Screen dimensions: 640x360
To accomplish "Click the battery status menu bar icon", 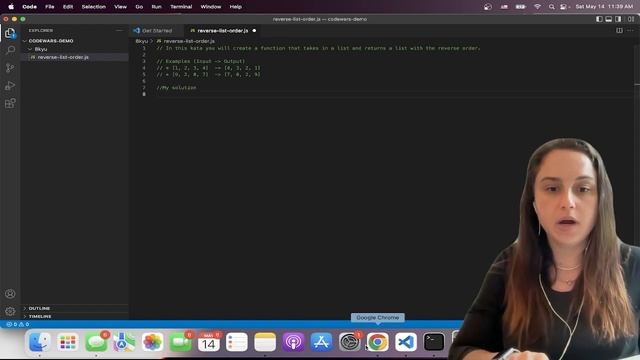I will [520, 7].
